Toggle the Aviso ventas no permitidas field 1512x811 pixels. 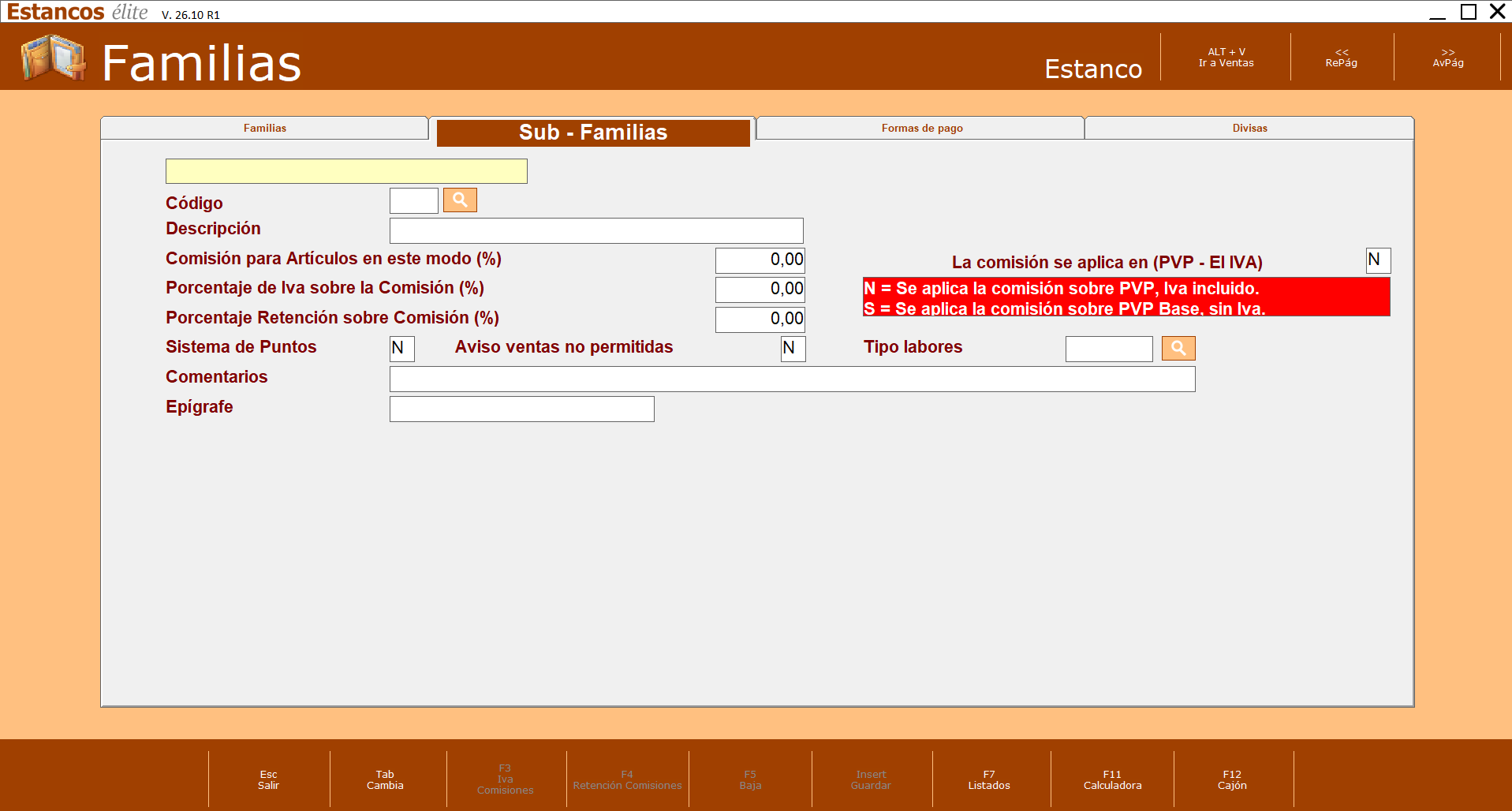coord(793,349)
